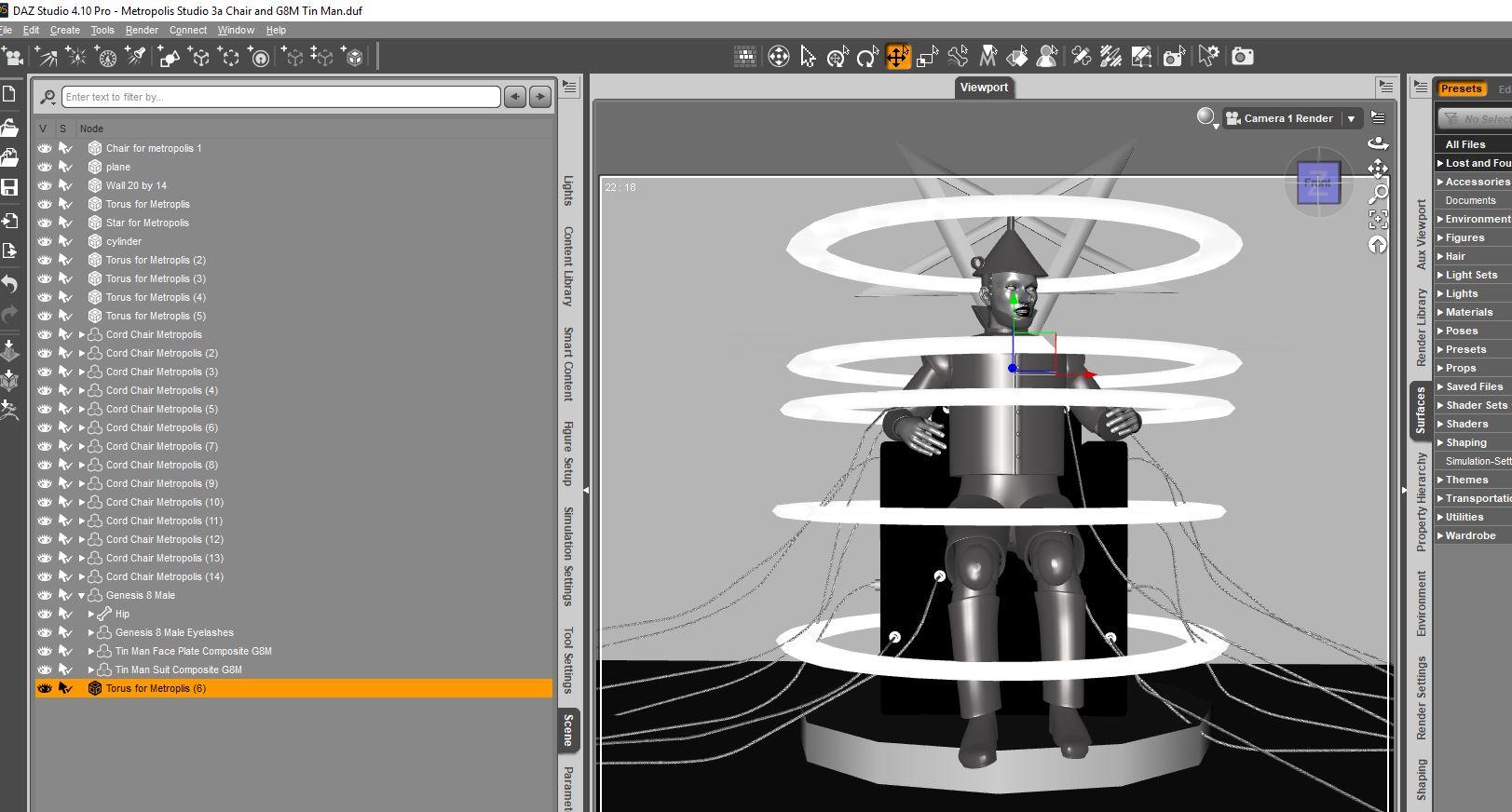The image size is (1512, 812).
Task: Open the Window menu
Action: pyautogui.click(x=236, y=30)
